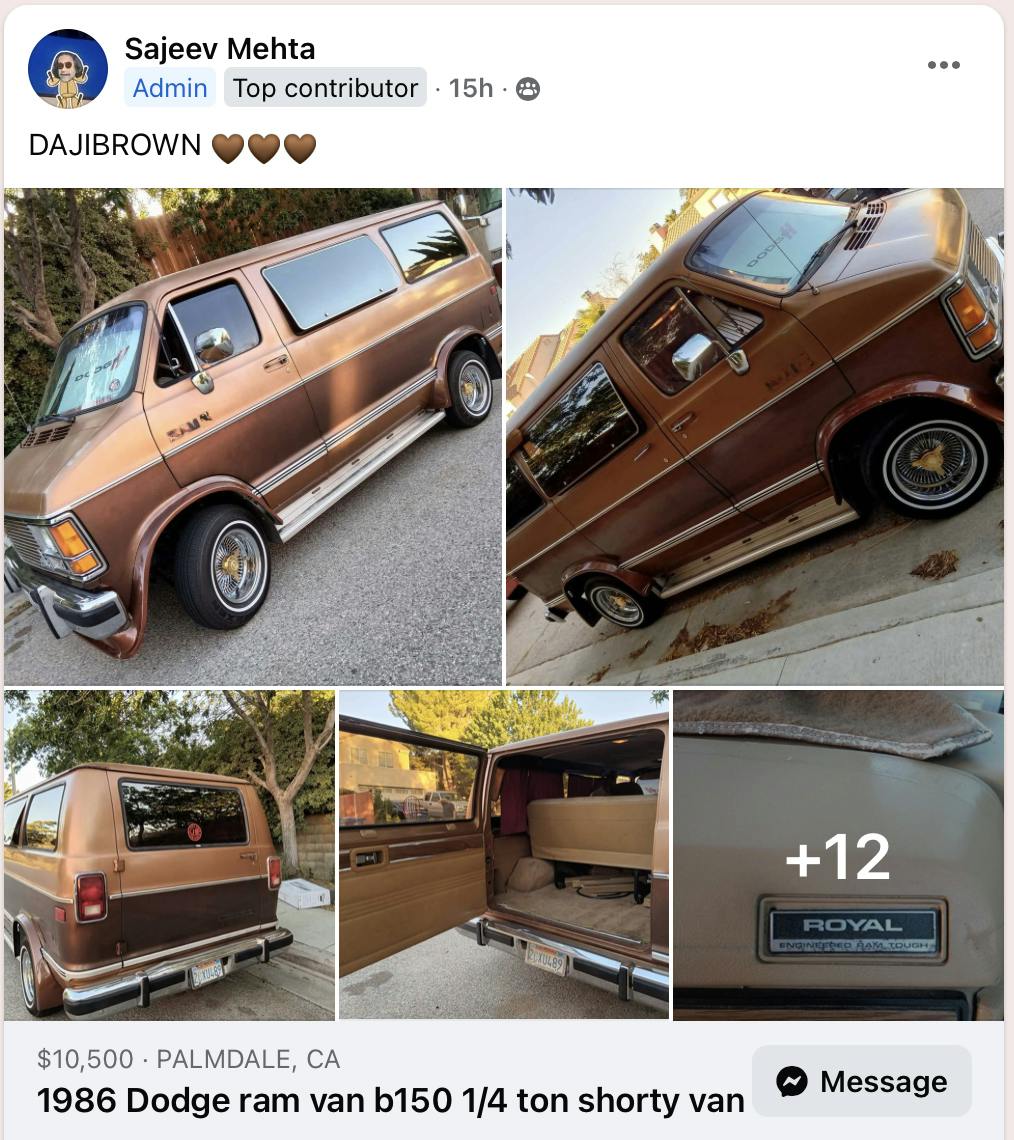This screenshot has height=1140, width=1014.
Task: Click the 15h post timestamp
Action: 470,88
